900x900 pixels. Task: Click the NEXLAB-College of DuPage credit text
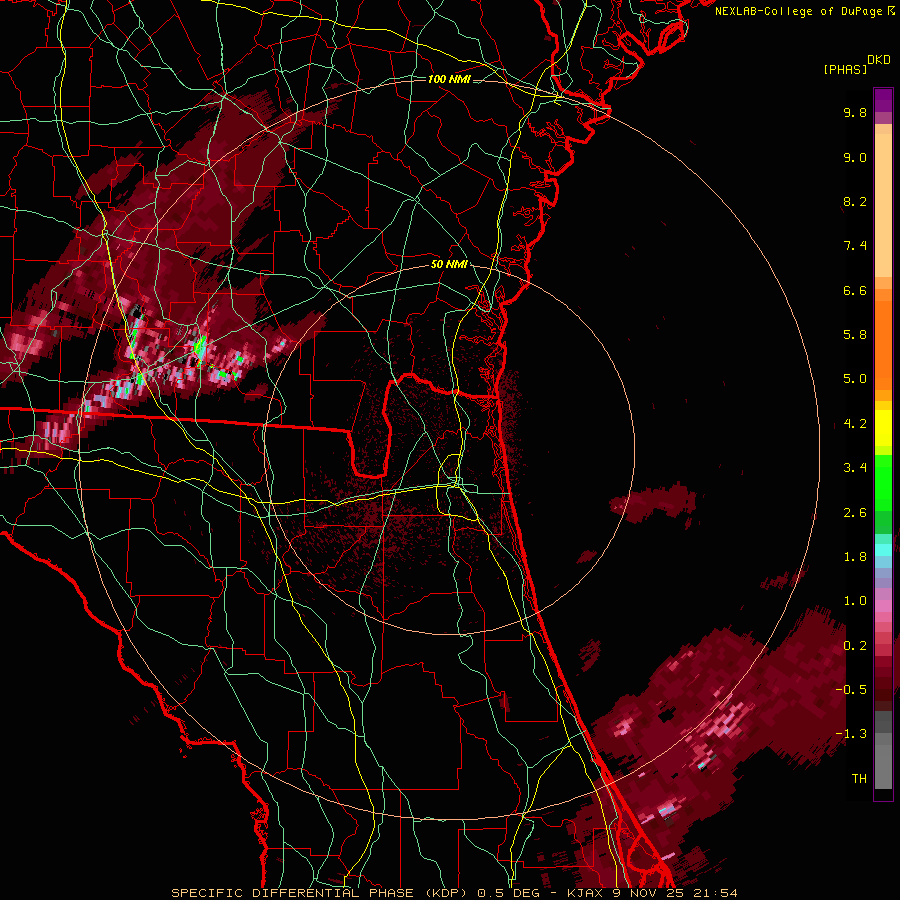[798, 11]
